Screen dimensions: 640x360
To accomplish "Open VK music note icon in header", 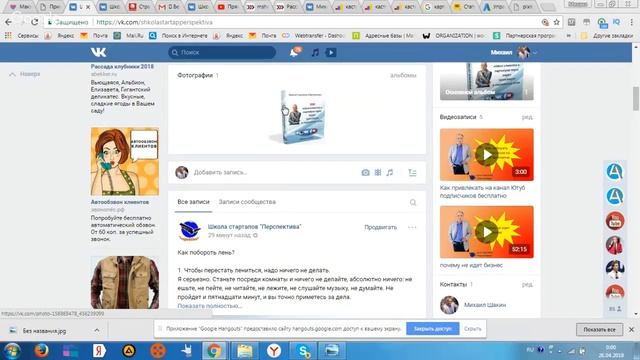I will click(315, 52).
